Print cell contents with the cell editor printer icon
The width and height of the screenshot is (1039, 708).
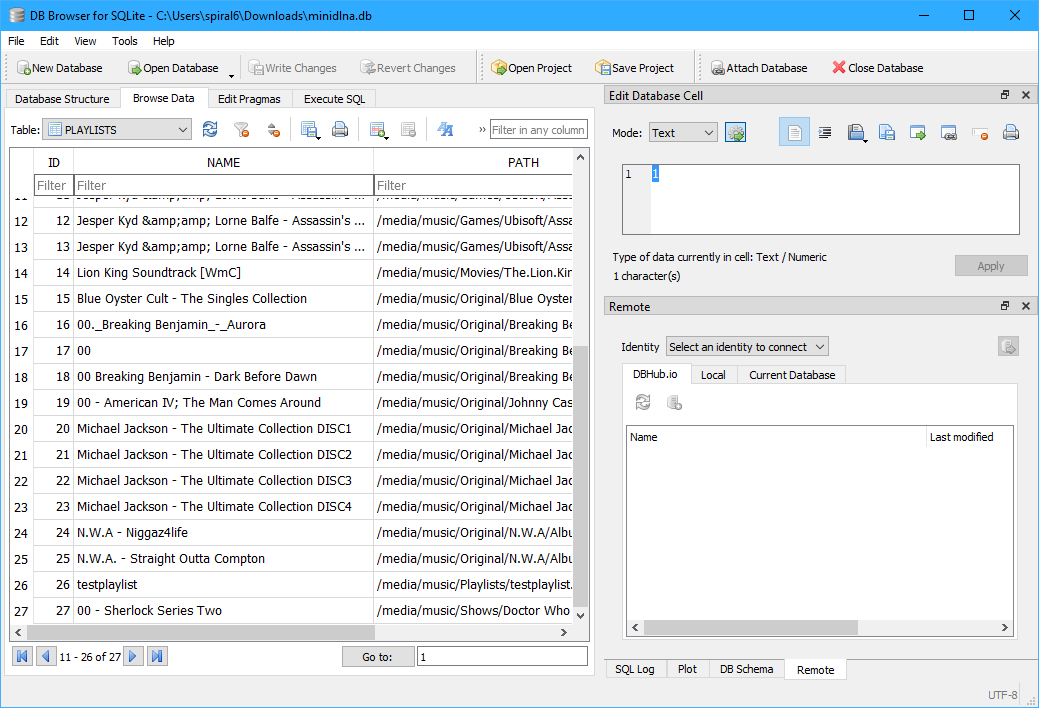tap(1011, 133)
